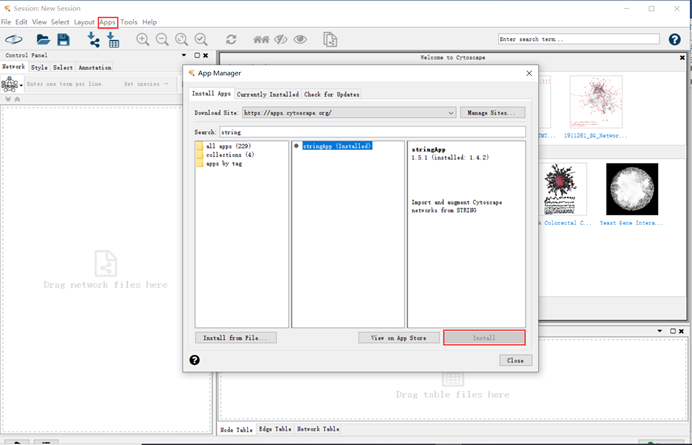Click collapse-all double chevron down icon

pos(8,99)
